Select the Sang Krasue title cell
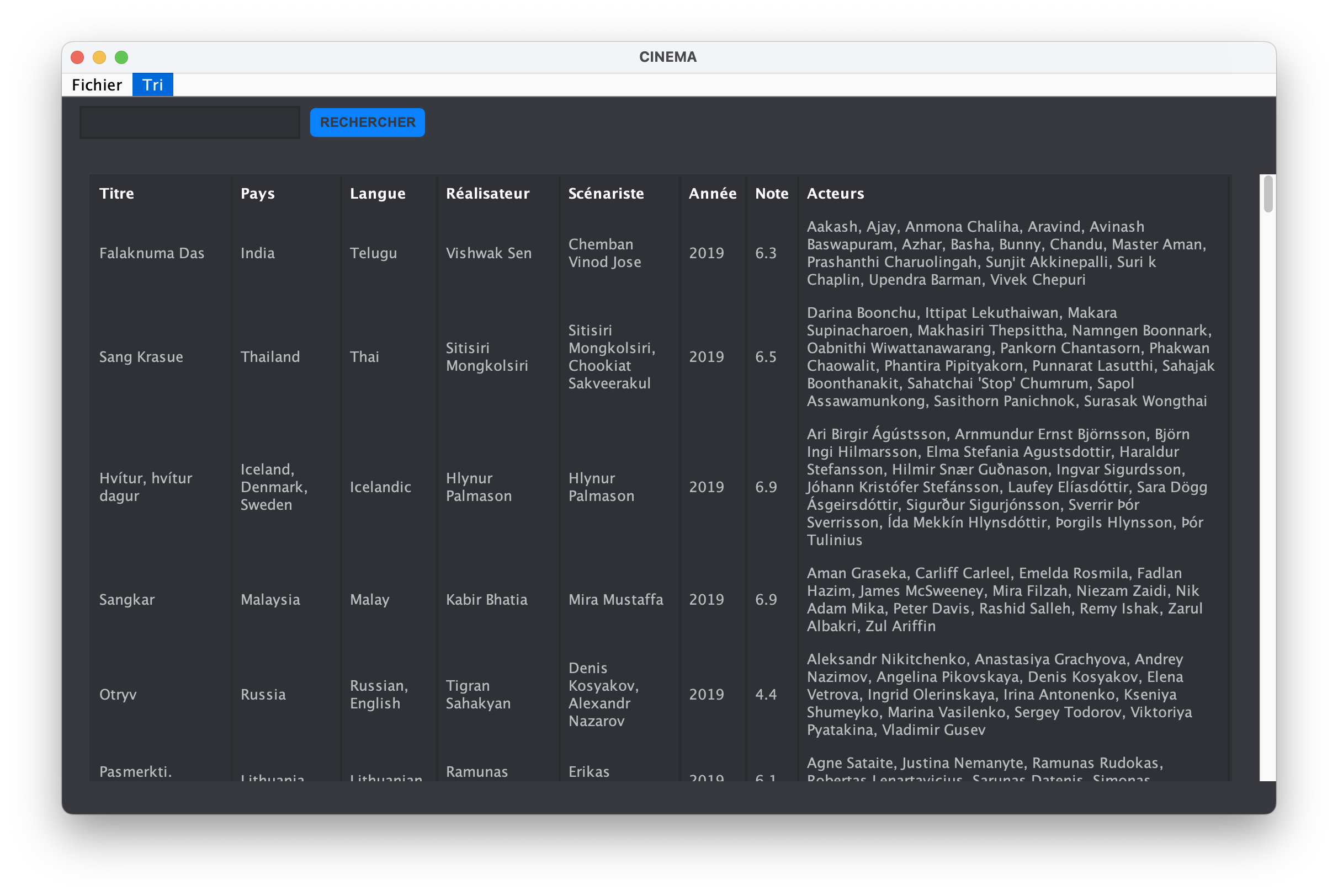The image size is (1338, 896). 141,357
